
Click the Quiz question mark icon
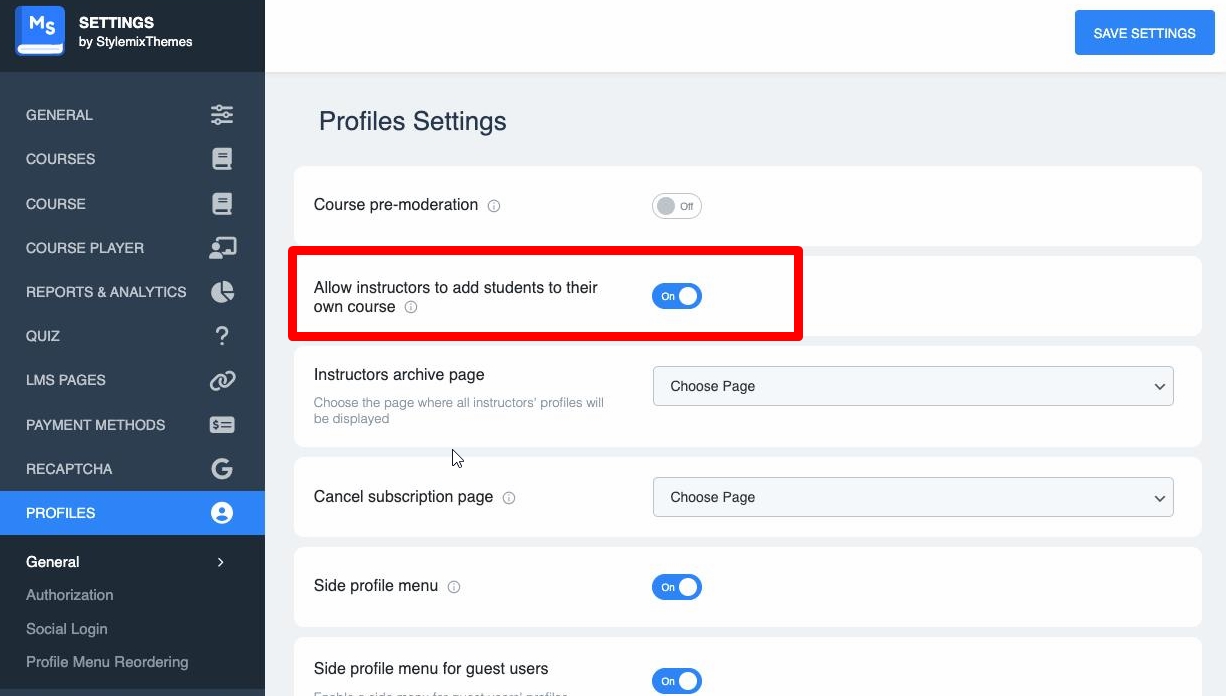coord(222,336)
